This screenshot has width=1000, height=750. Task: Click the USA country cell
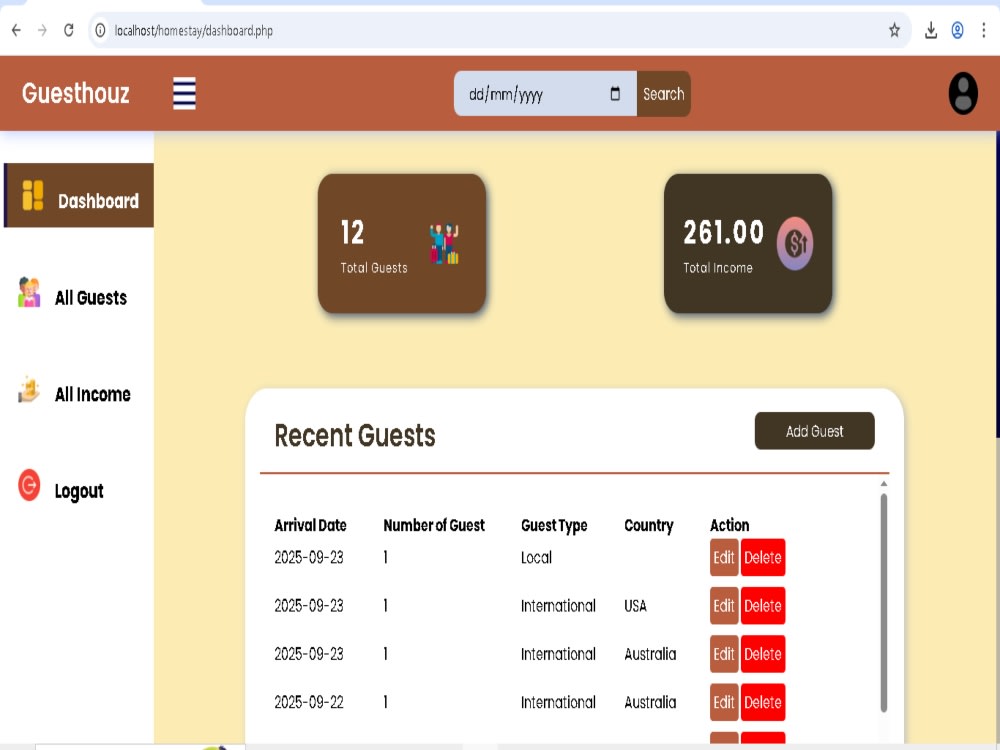click(635, 606)
